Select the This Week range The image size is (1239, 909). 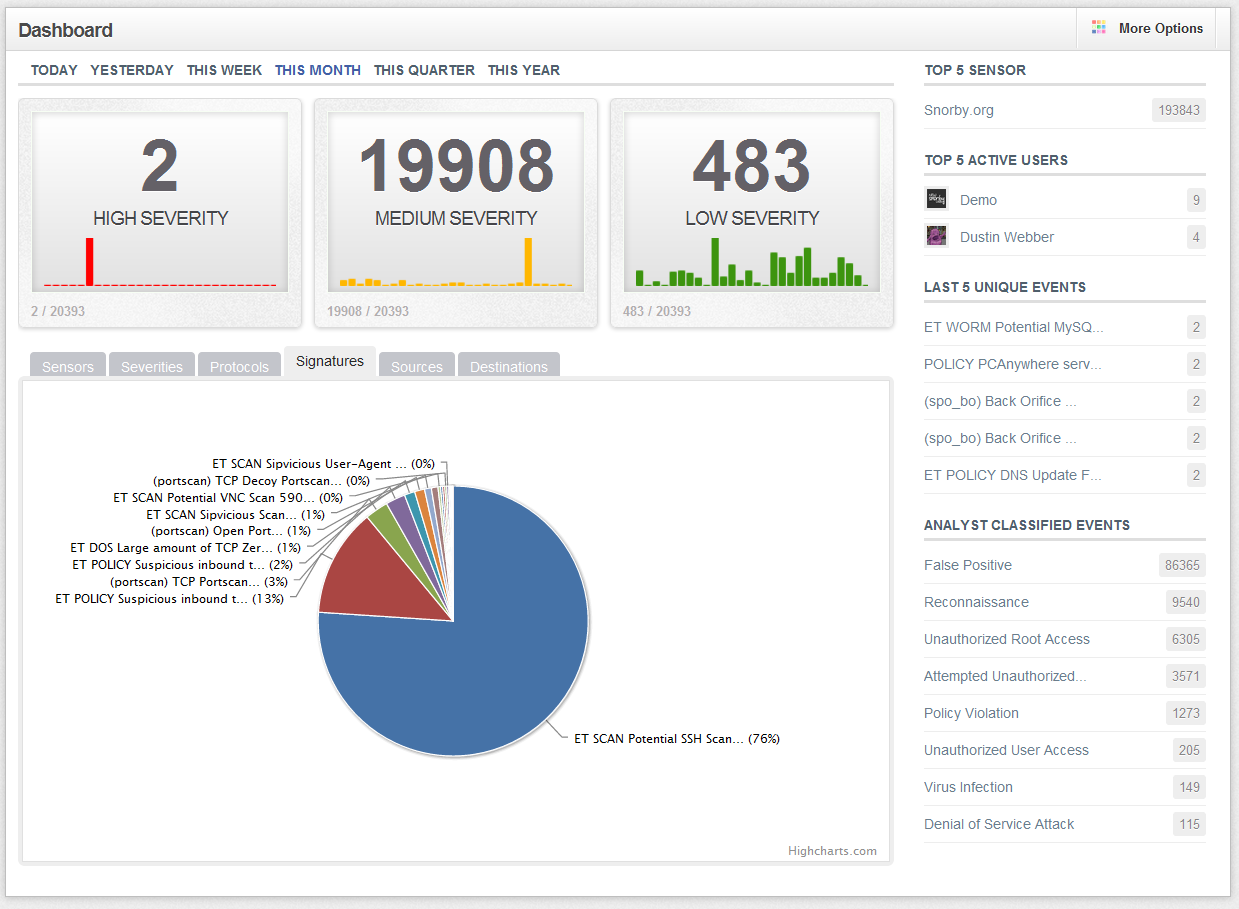[x=224, y=70]
